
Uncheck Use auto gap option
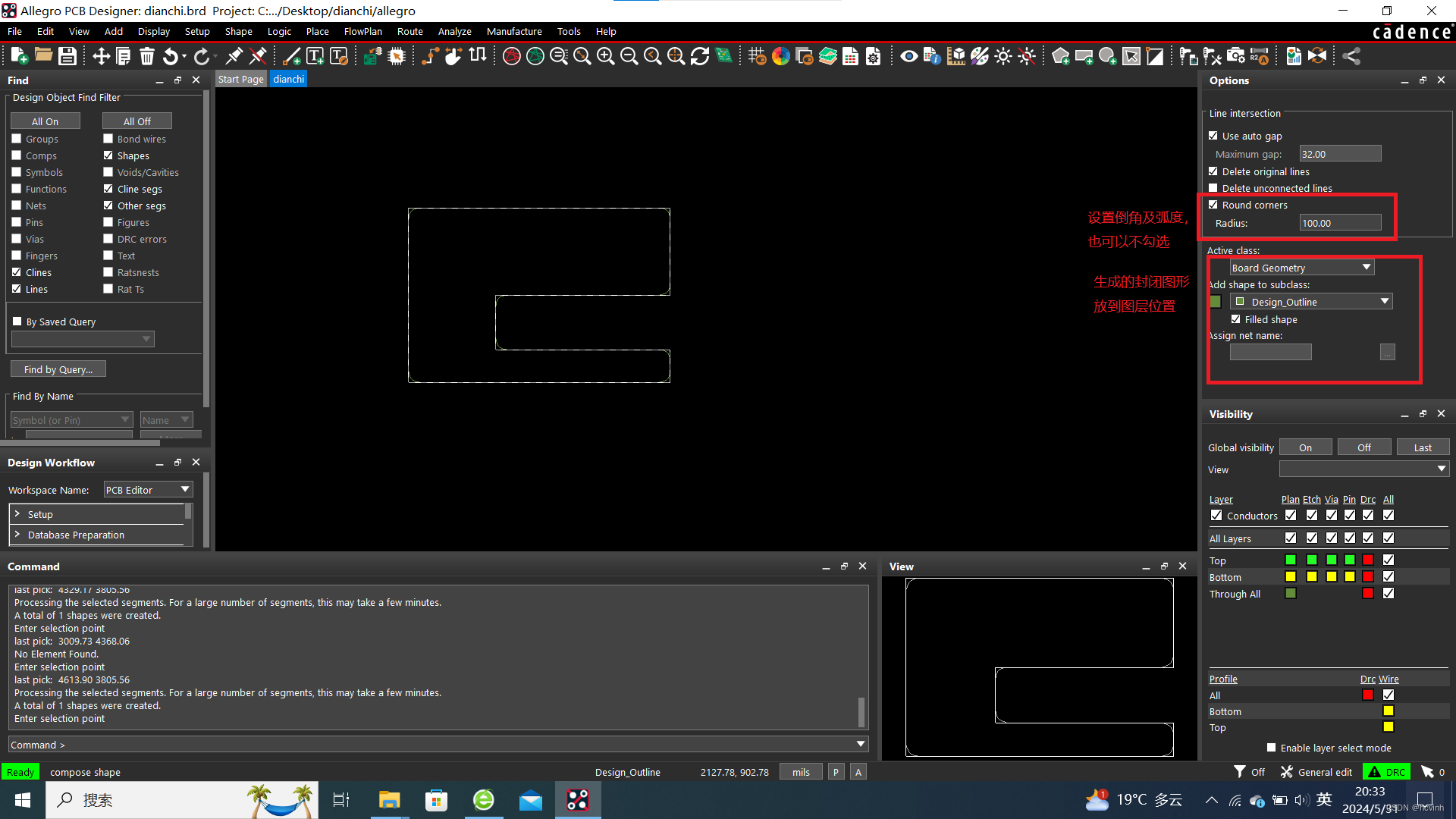pyautogui.click(x=1213, y=136)
